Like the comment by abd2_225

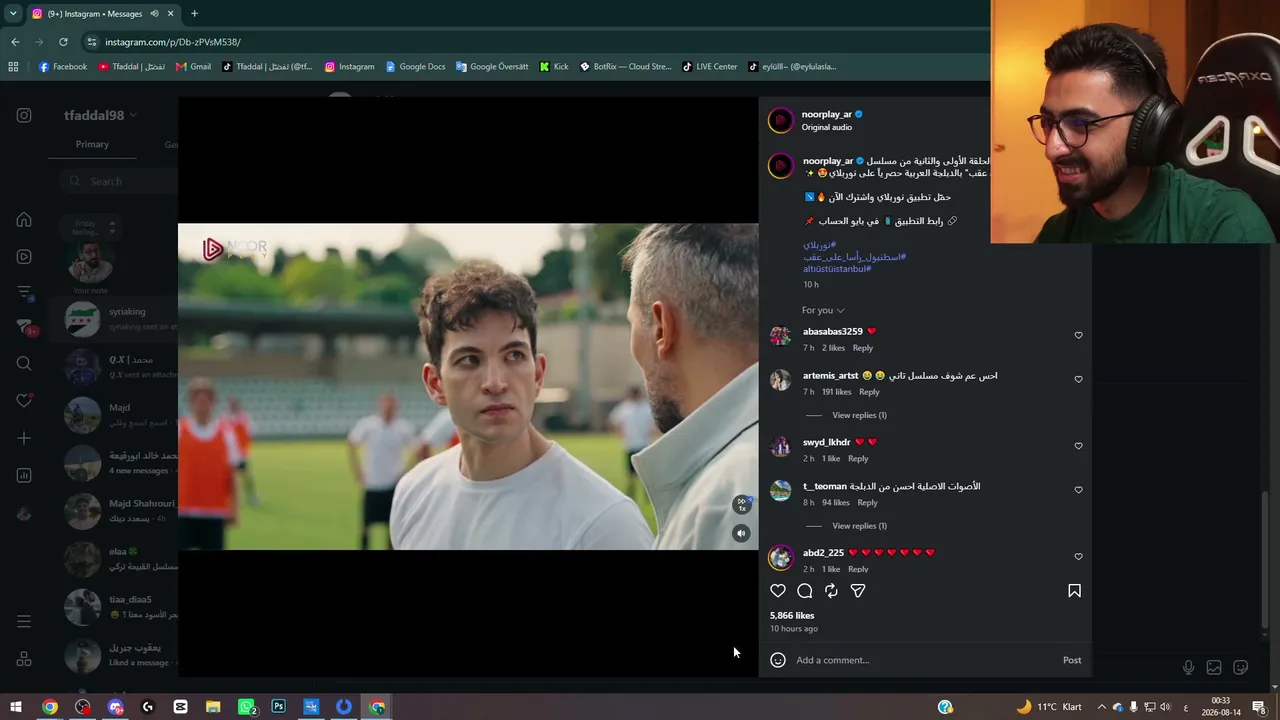[x=1078, y=556]
